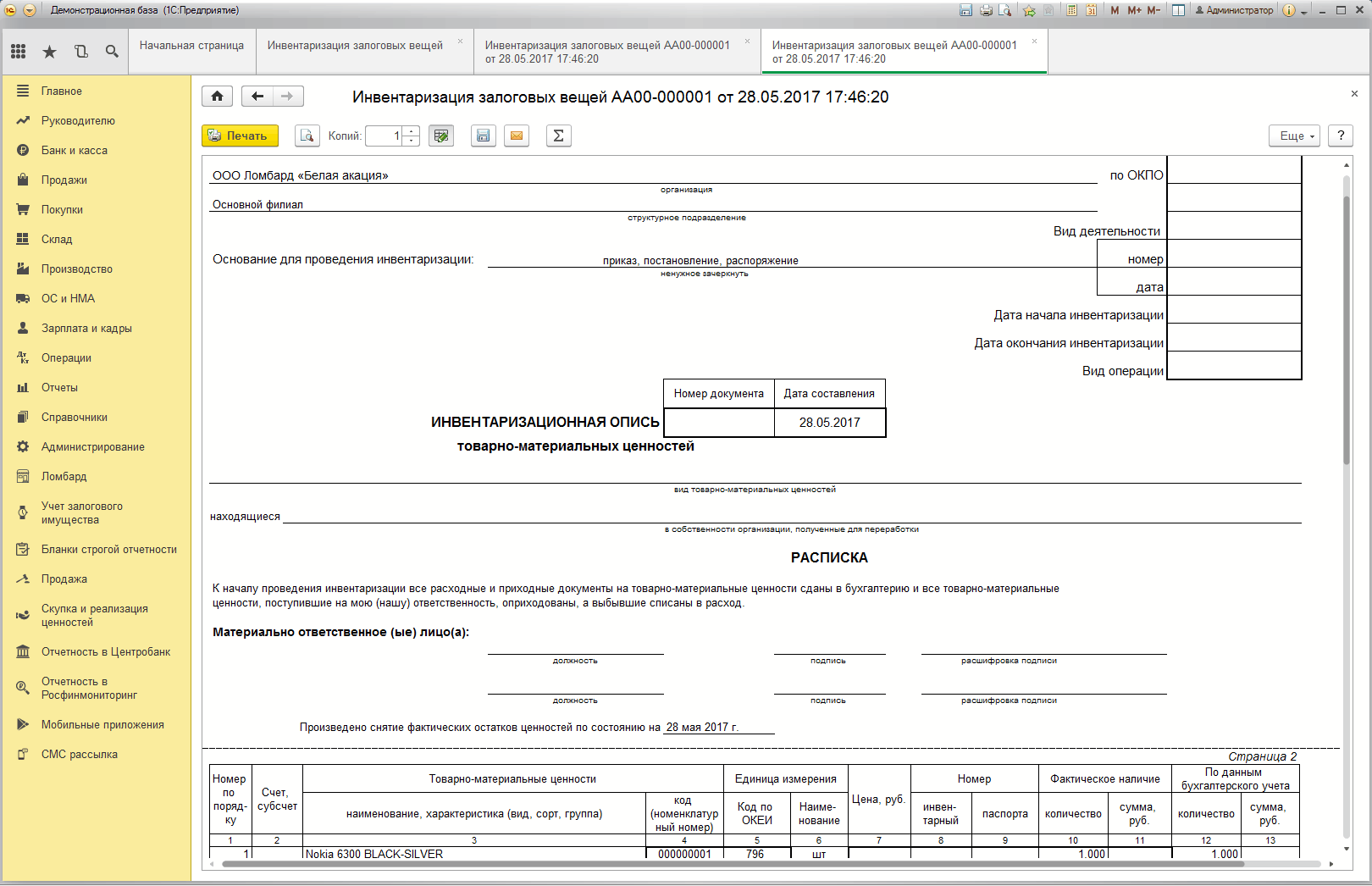The width and height of the screenshot is (1372, 886).
Task: Open the Ломбард section
Action: coord(96,476)
